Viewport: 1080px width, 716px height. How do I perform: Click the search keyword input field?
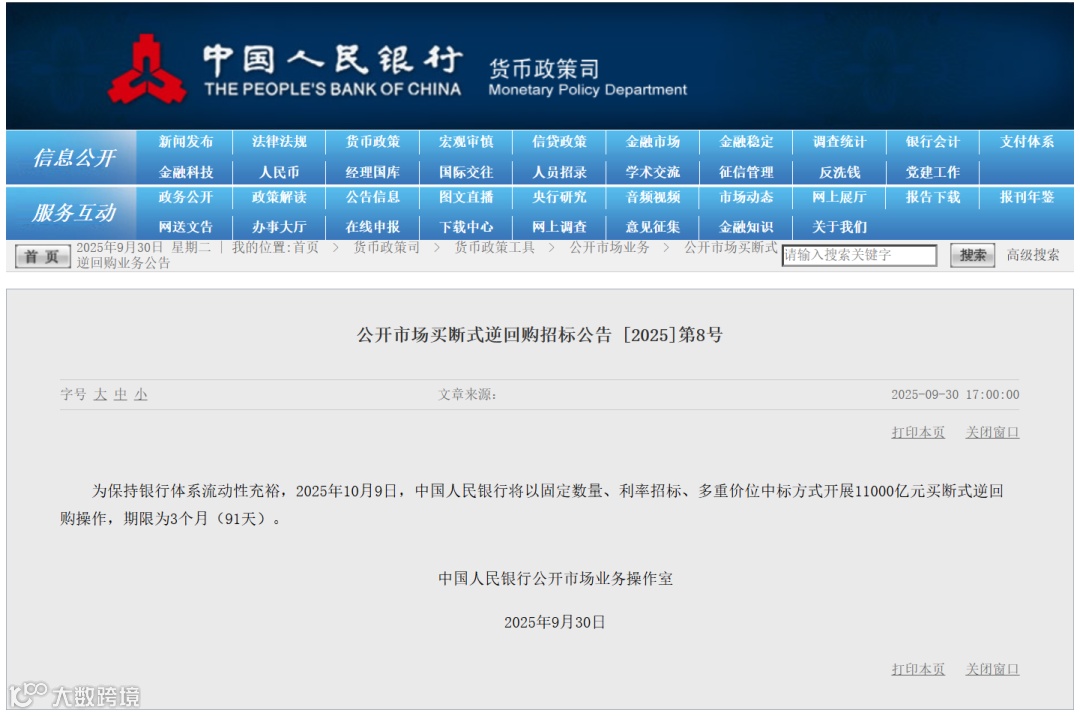860,255
